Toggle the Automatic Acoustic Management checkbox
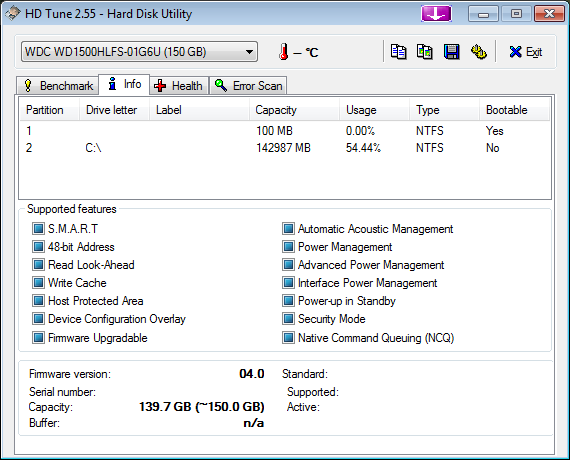The image size is (570, 460). pyautogui.click(x=288, y=229)
